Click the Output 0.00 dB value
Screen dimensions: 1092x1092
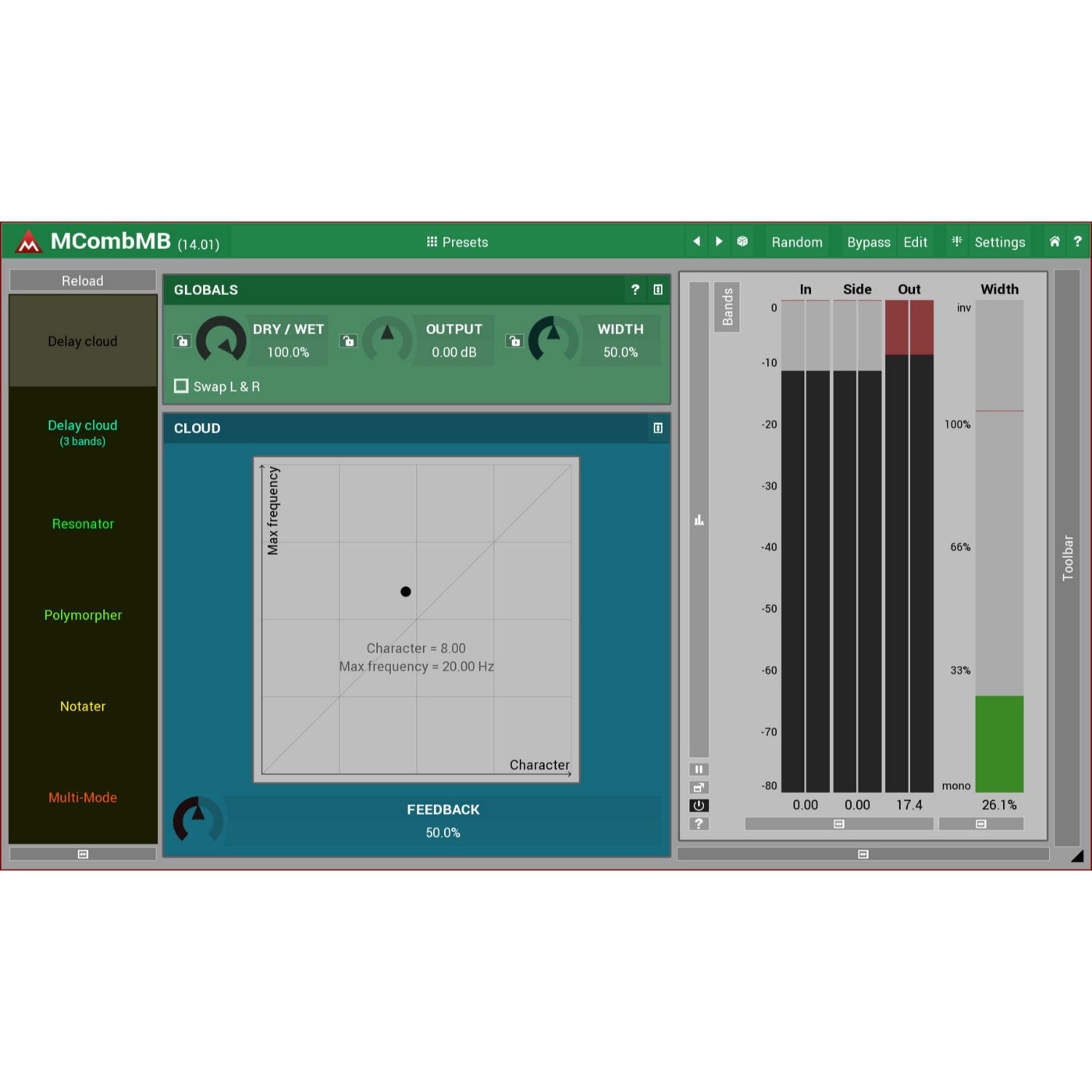pos(454,352)
